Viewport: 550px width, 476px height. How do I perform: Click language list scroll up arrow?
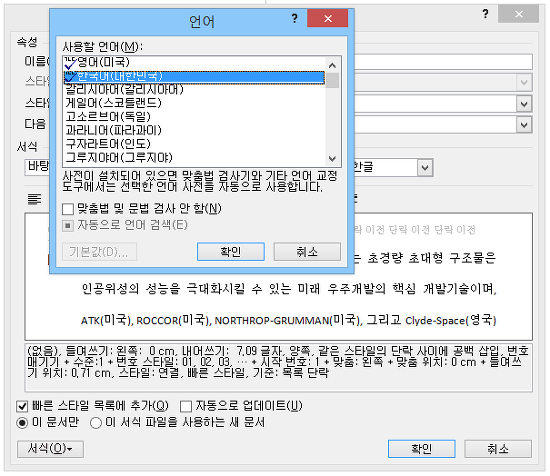332,65
